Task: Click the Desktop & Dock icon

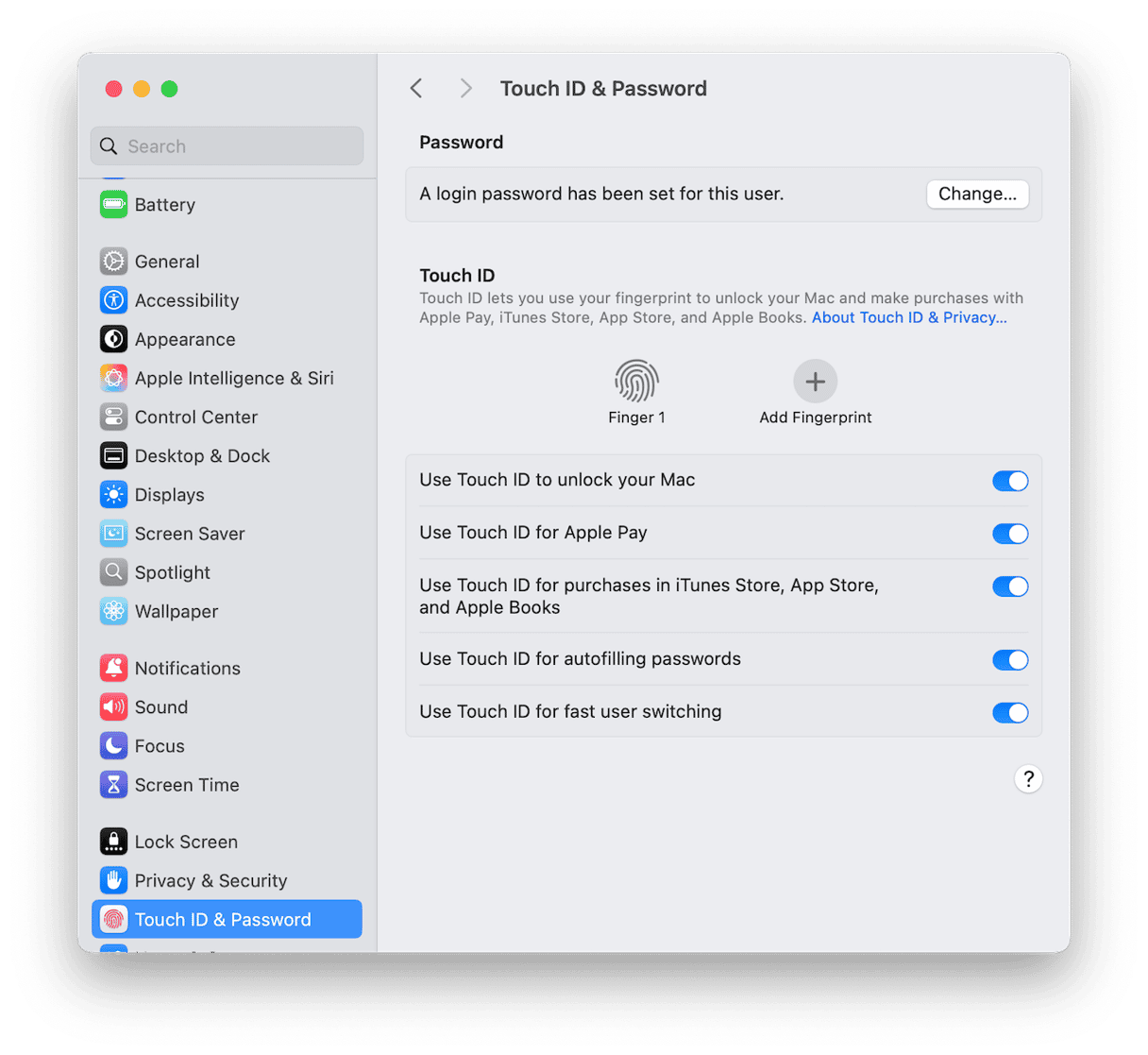Action: pyautogui.click(x=113, y=455)
